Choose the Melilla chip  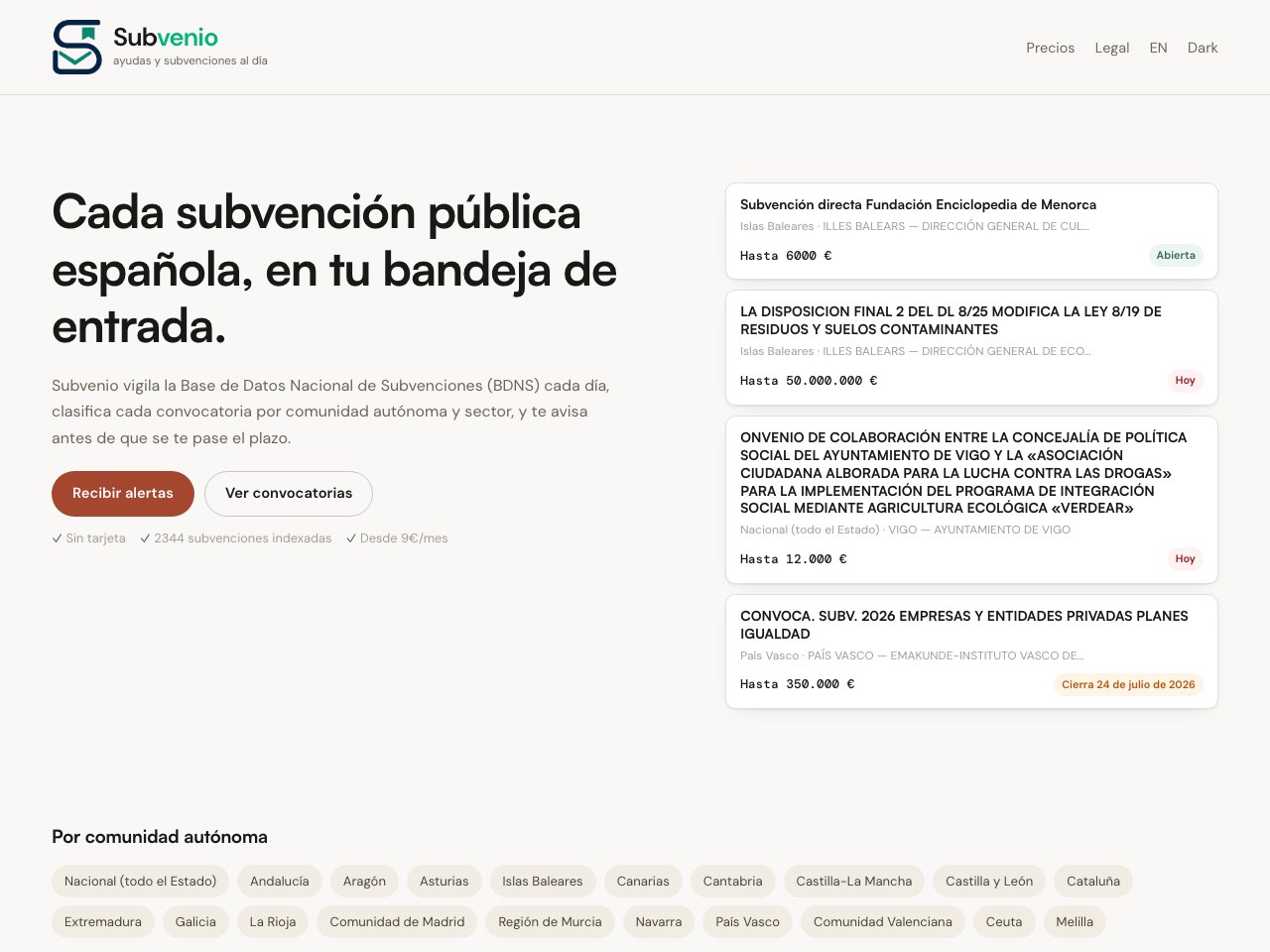tap(1075, 922)
